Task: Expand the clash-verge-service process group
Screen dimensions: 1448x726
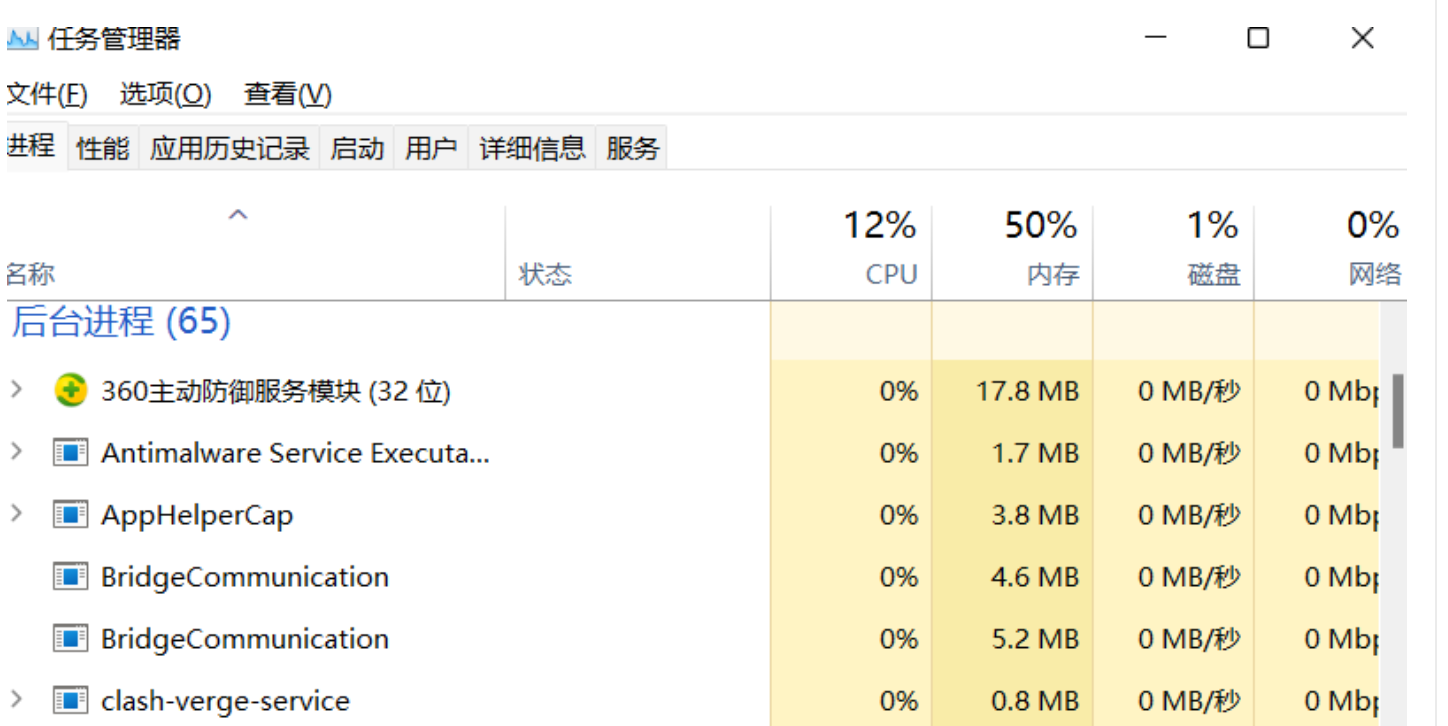Action: click(x=16, y=700)
